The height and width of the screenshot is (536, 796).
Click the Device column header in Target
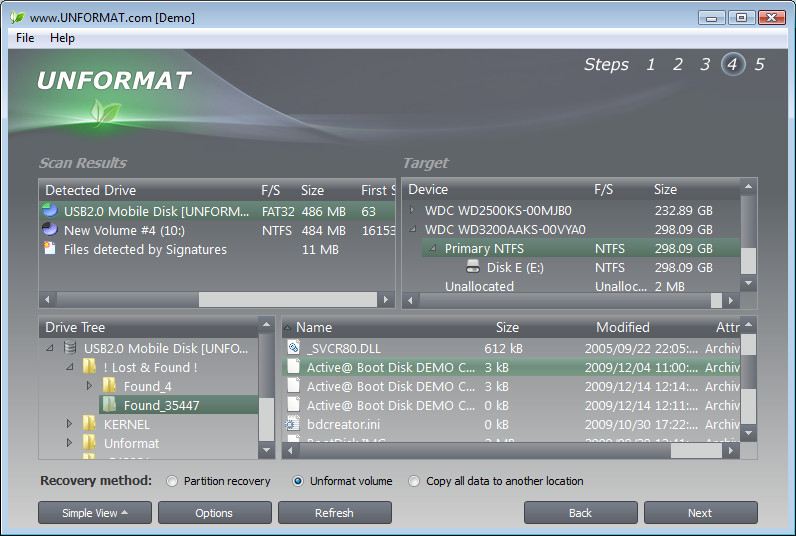tap(428, 189)
